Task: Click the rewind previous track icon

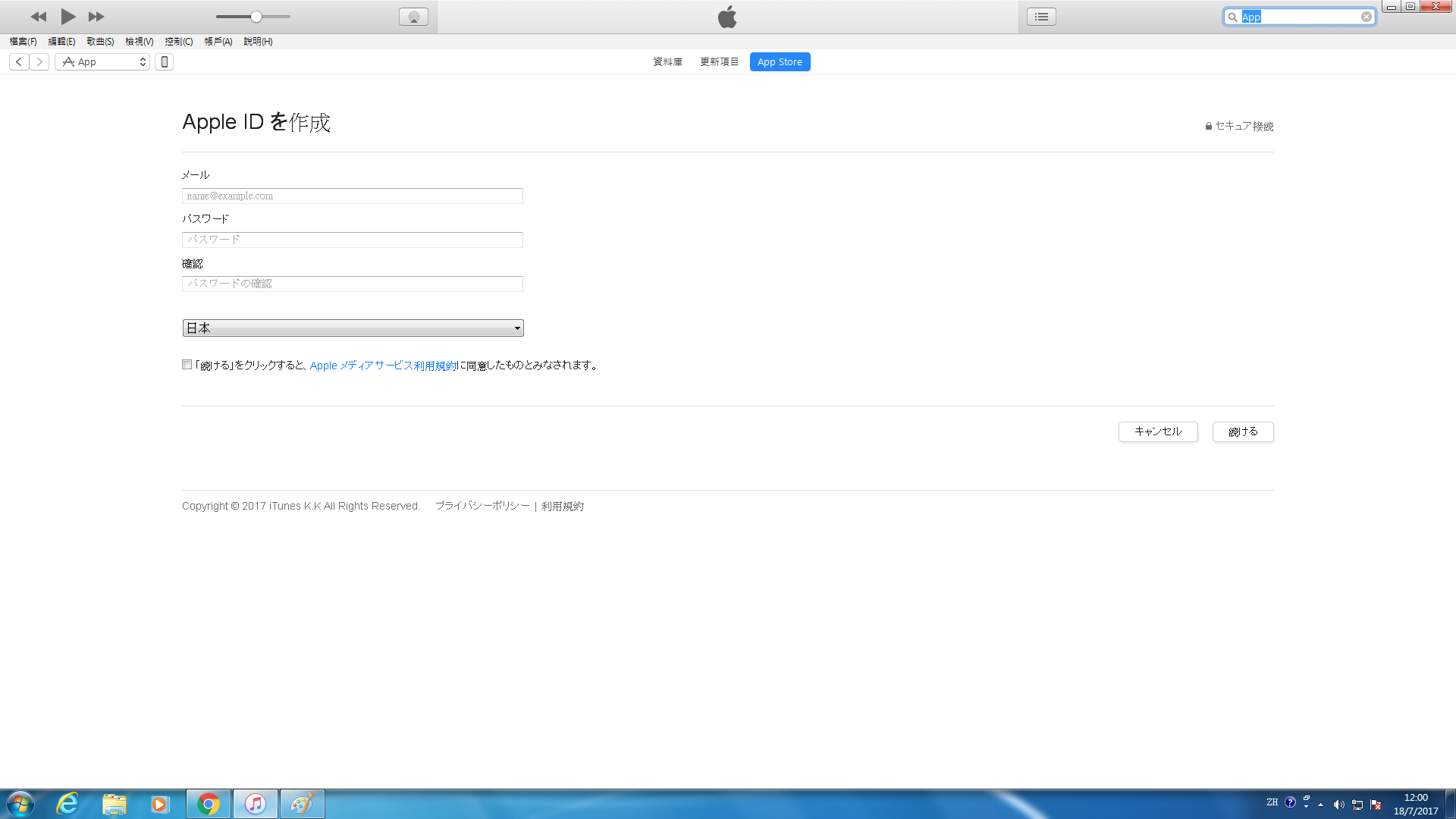Action: [39, 17]
